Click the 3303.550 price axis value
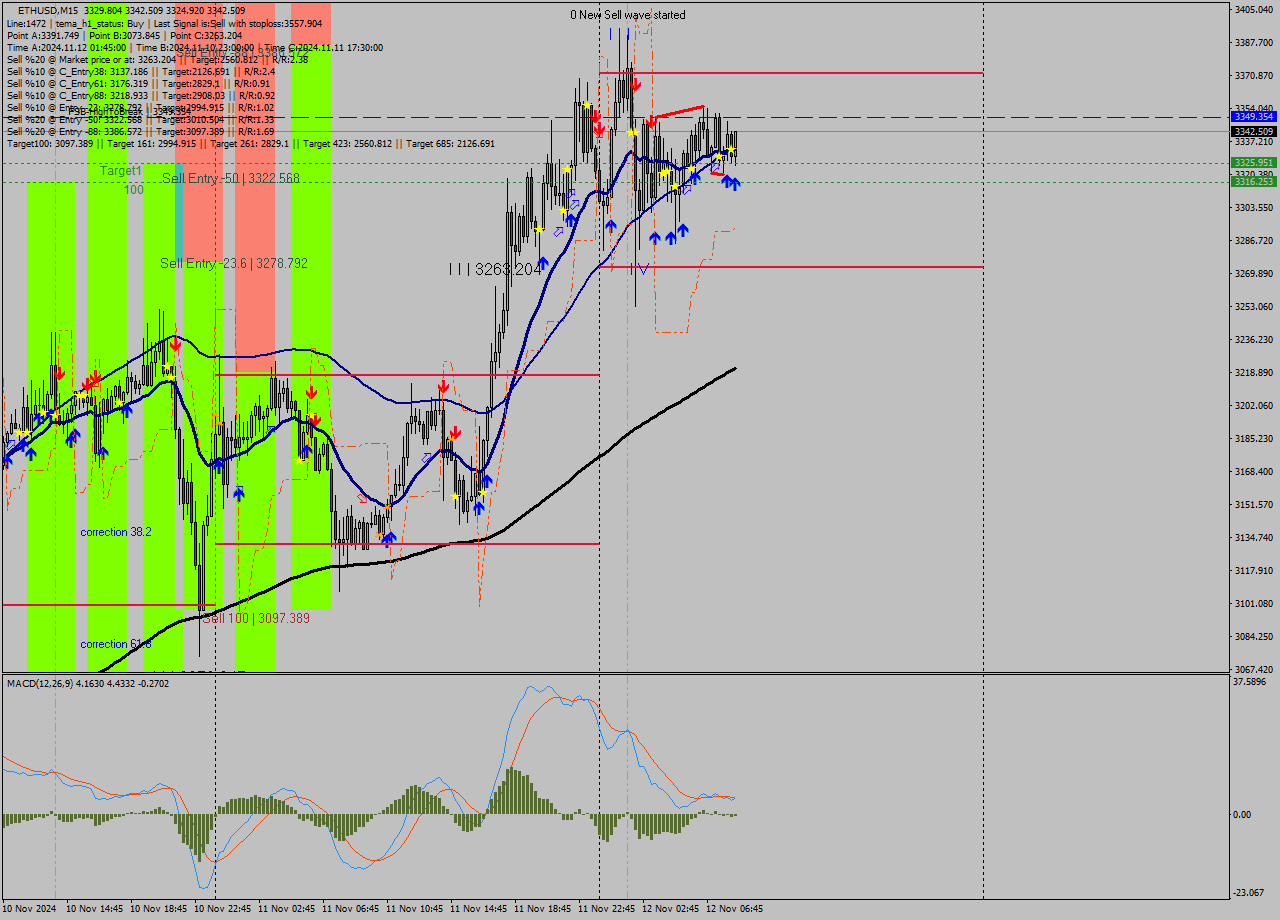 point(1253,207)
